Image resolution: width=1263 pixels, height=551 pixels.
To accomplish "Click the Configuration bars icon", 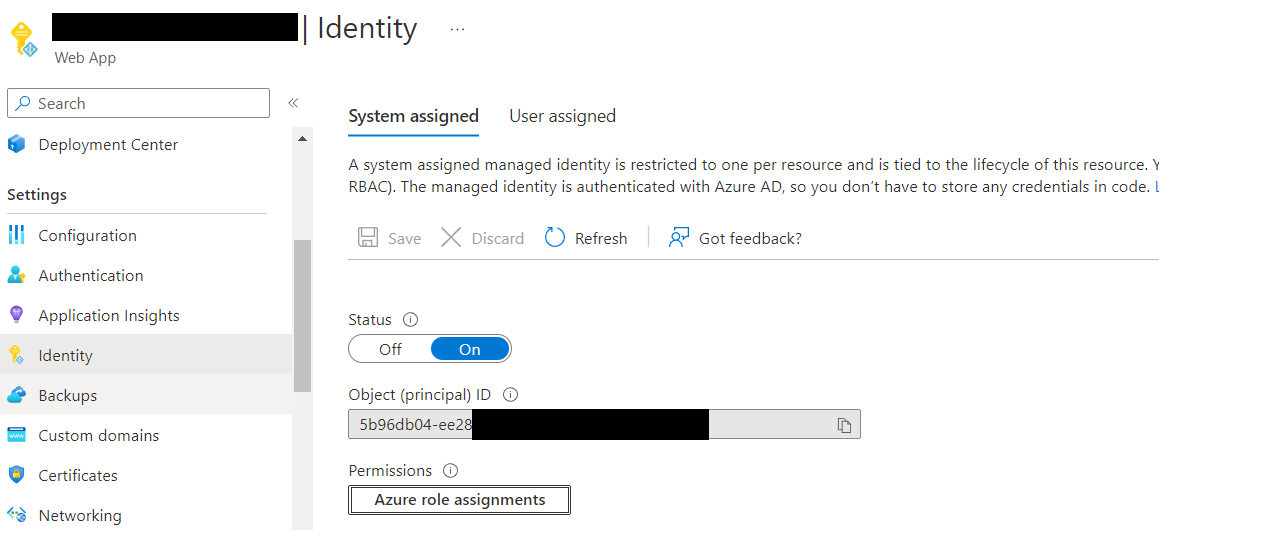I will [x=16, y=235].
